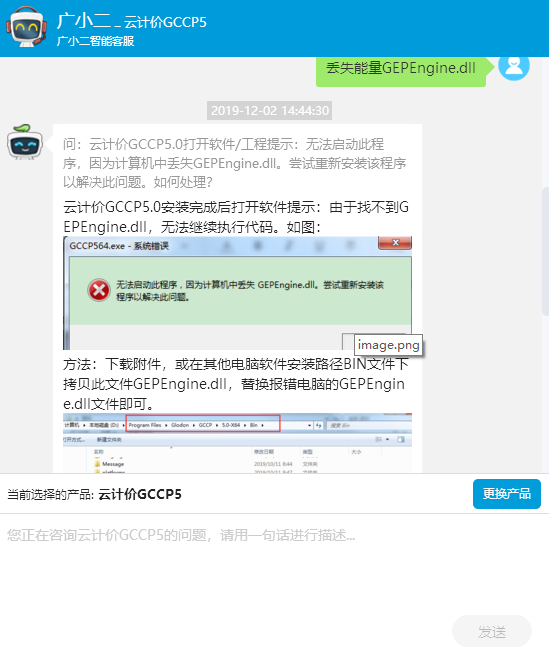Click the answer text 云计价GCCP5.0安装完成后打开软件提示
Screen dimensions: 549x650
click(x=236, y=216)
